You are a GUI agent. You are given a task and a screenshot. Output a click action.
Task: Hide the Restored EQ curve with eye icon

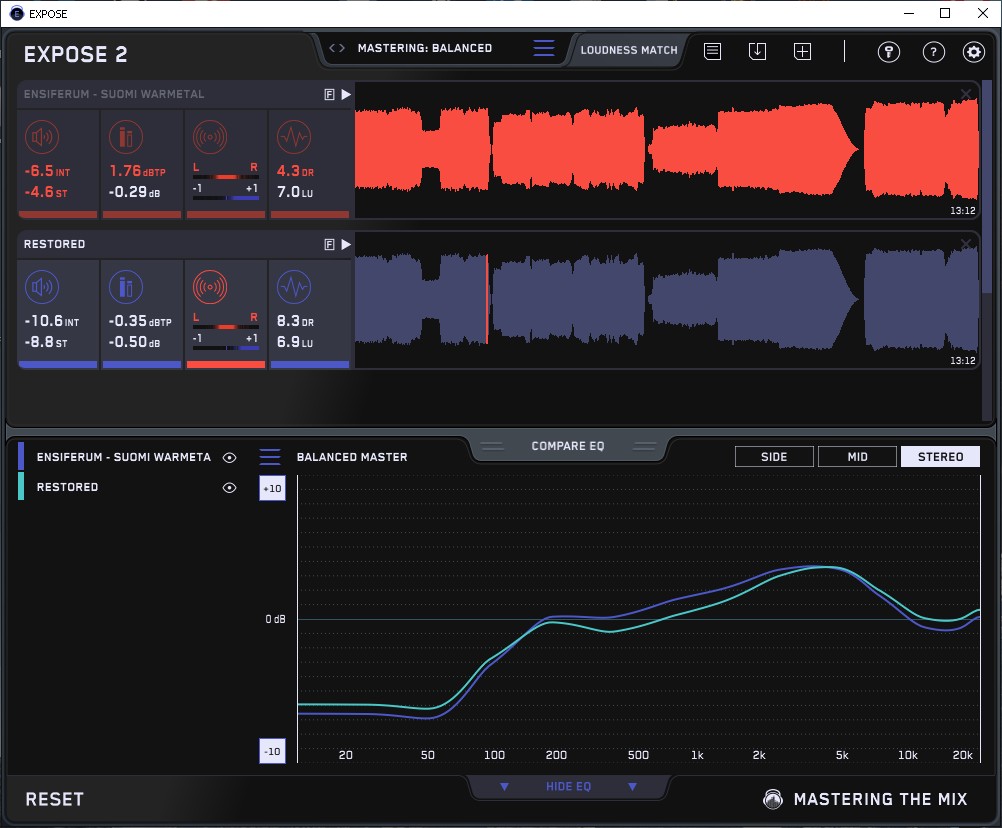(230, 488)
